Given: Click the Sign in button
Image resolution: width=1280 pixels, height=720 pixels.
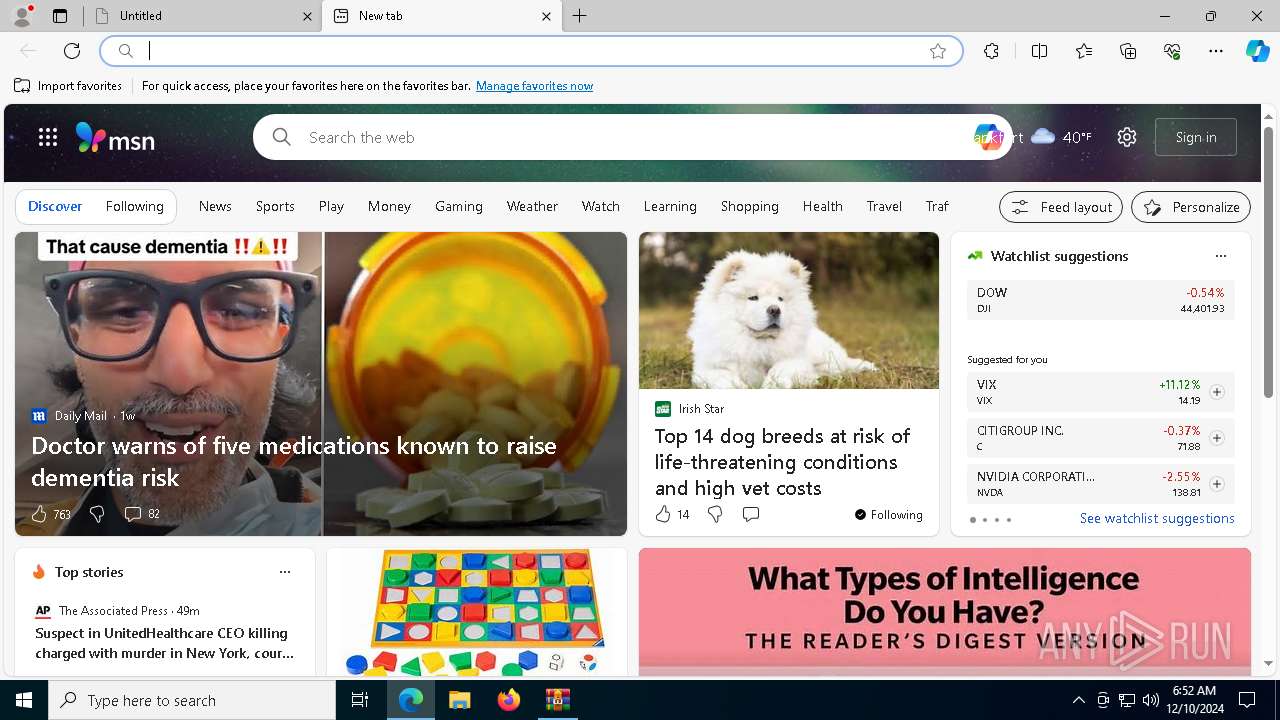Looking at the screenshot, I should pos(1196,137).
